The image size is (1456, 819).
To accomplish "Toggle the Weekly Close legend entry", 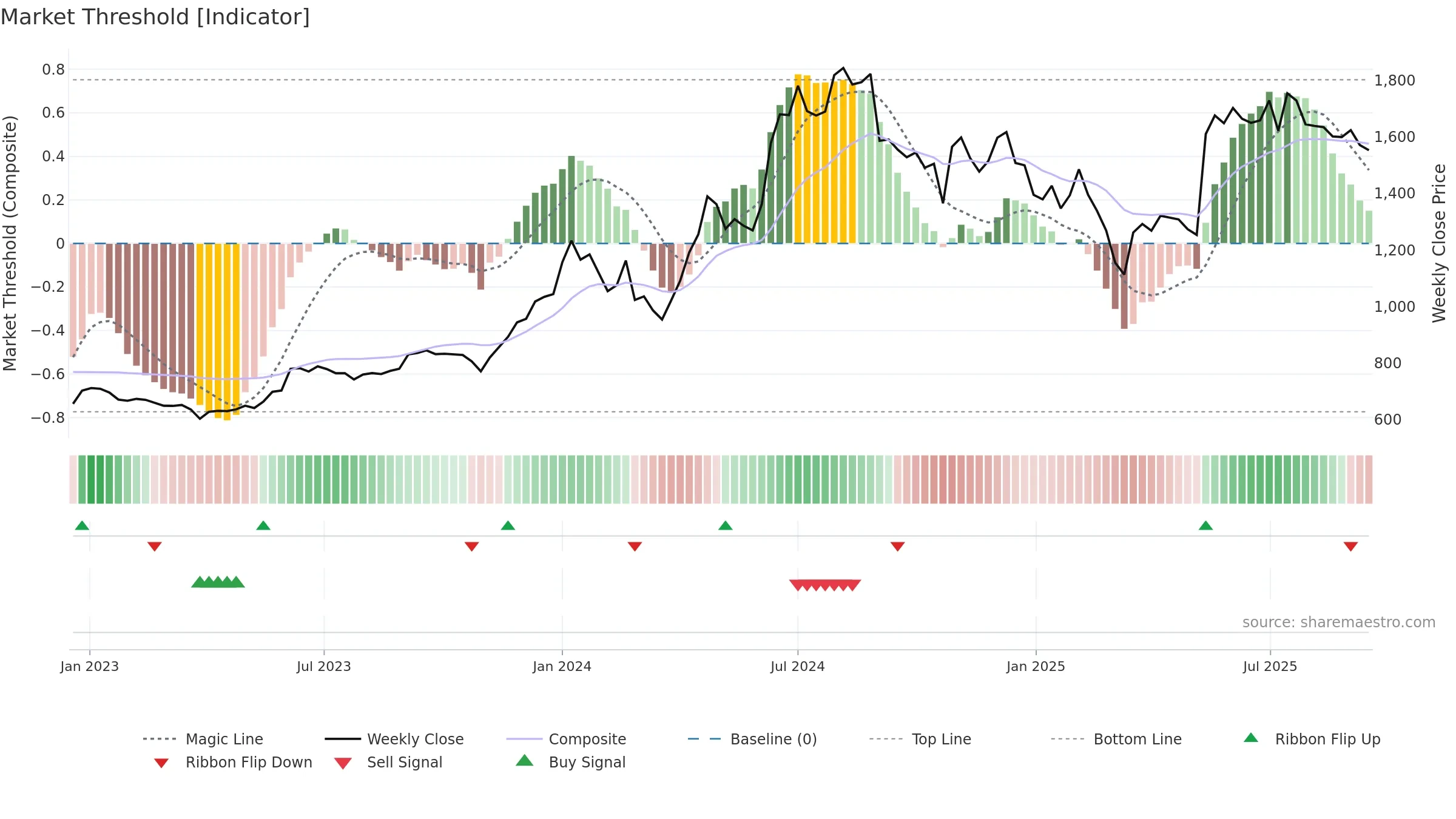I will tap(394, 739).
